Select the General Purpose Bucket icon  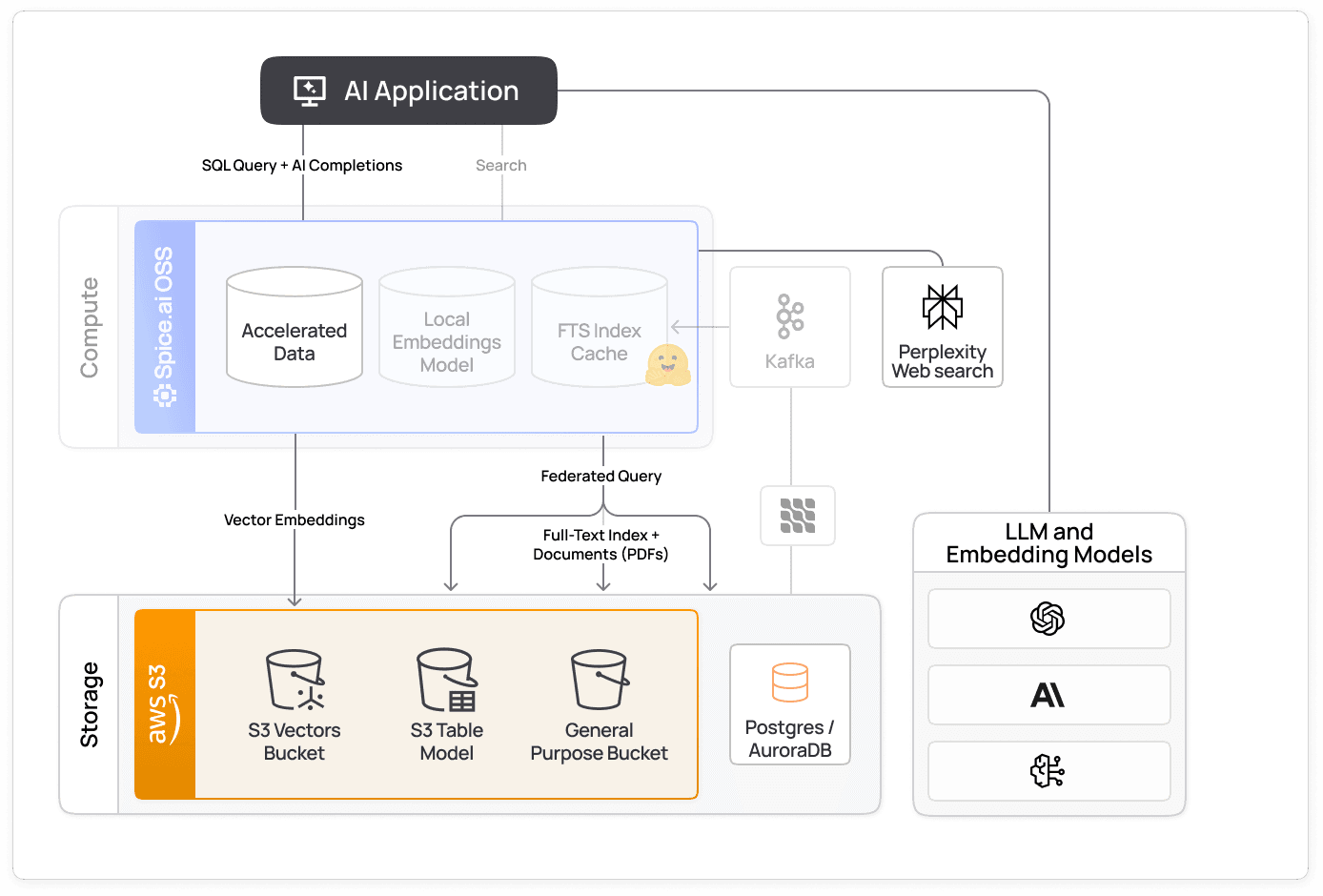[599, 677]
